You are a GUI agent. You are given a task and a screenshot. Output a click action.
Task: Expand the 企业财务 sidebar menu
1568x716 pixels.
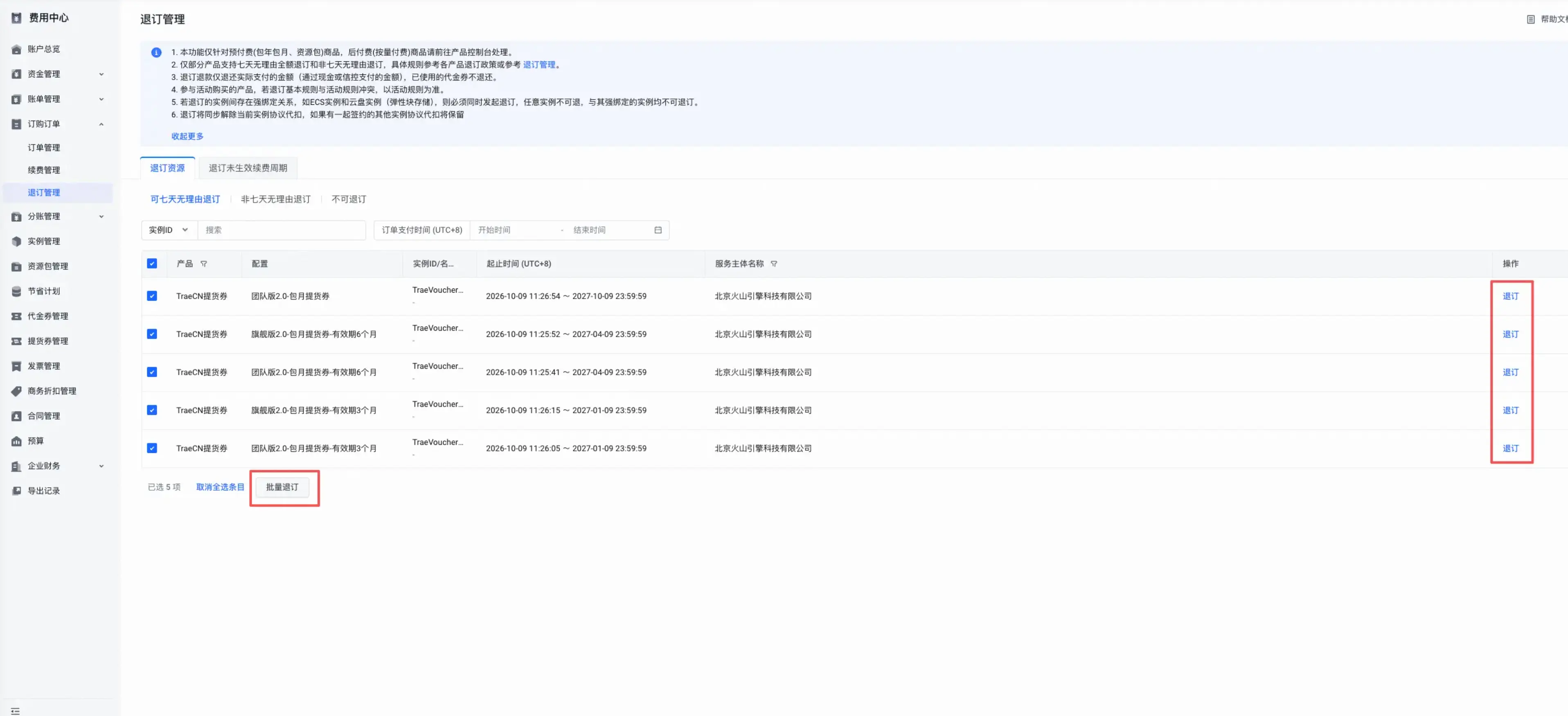coord(101,466)
